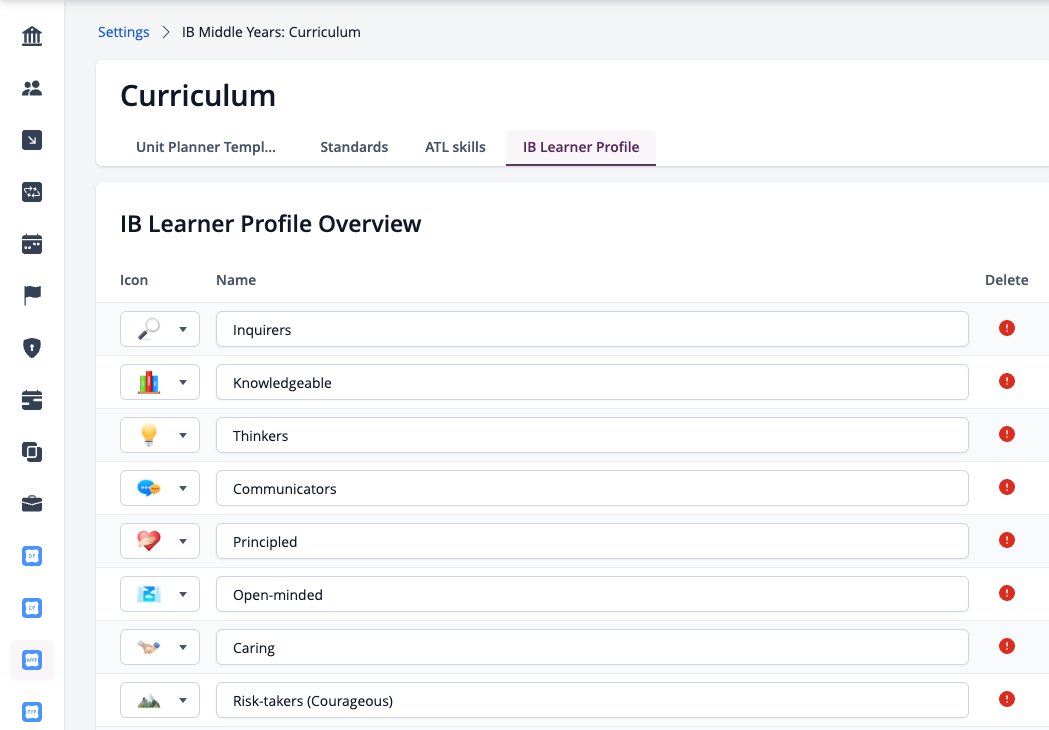Delete the Caring profile attribute

tap(1006, 646)
